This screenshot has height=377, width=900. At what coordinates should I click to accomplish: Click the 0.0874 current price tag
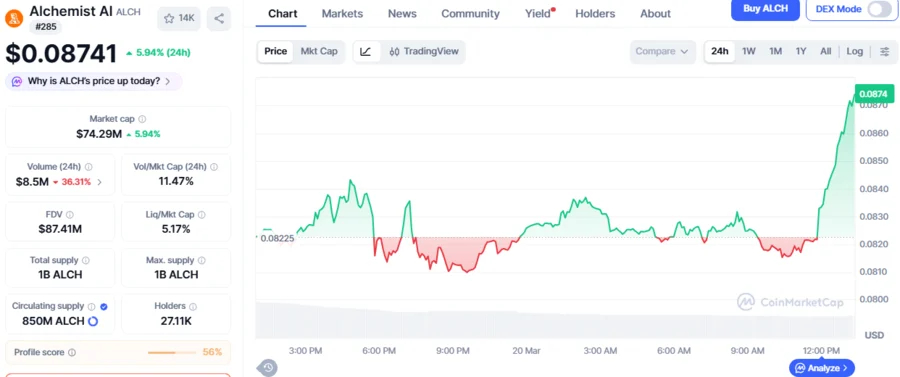click(874, 93)
